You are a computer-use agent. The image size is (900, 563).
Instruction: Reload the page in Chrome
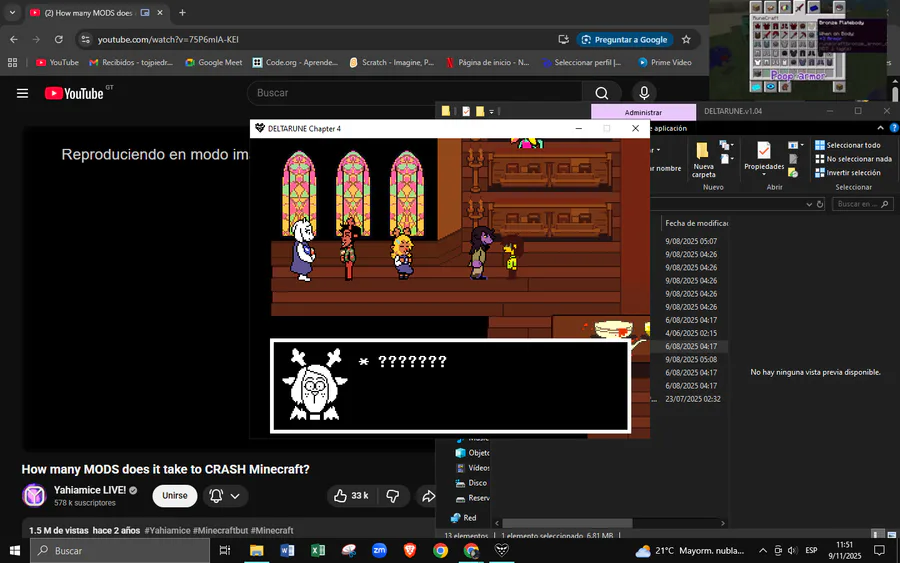[59, 40]
